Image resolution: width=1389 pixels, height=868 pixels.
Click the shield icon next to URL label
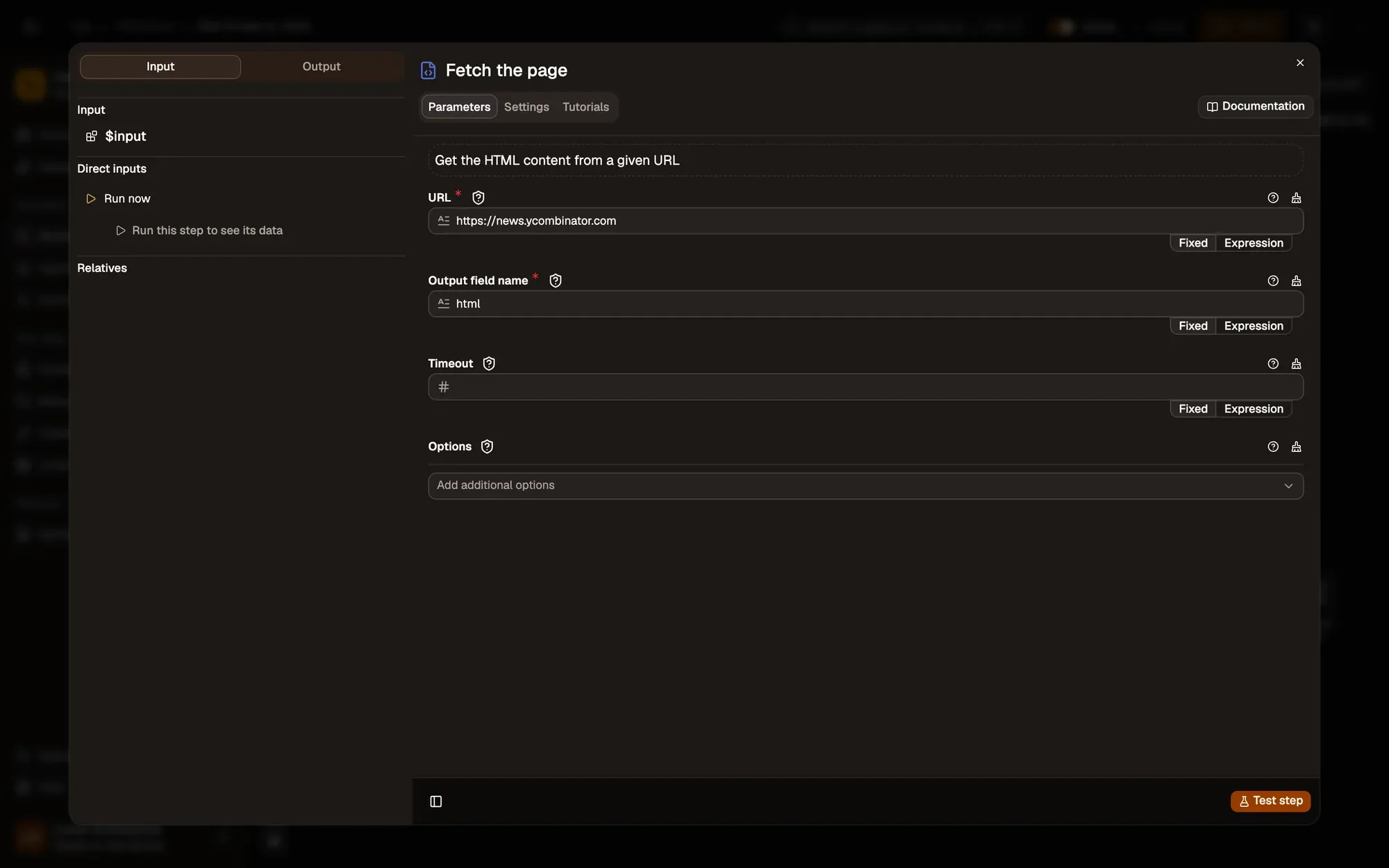[x=478, y=198]
